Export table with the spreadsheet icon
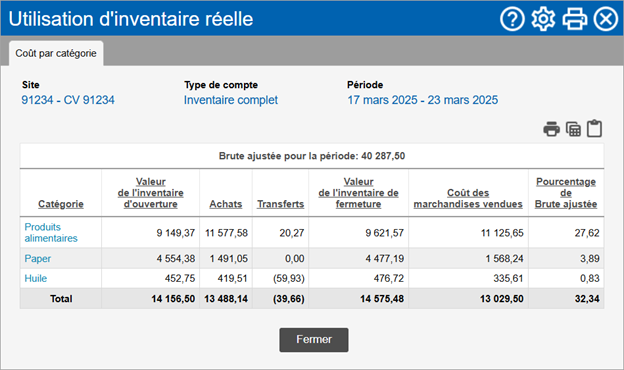Viewport: 624px width, 370px height. pyautogui.click(x=573, y=129)
